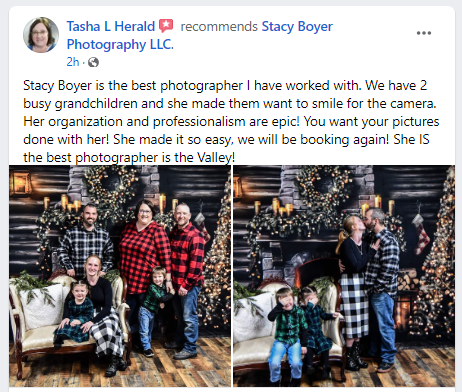Screen dimensions: 462x392
Task: Open Tasha L Herald's profile picture
Action: [41, 35]
